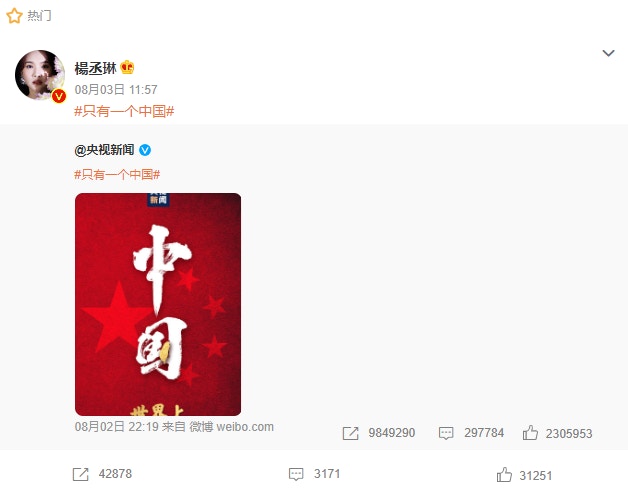Enlarge the red 中国 poster image

click(x=158, y=304)
